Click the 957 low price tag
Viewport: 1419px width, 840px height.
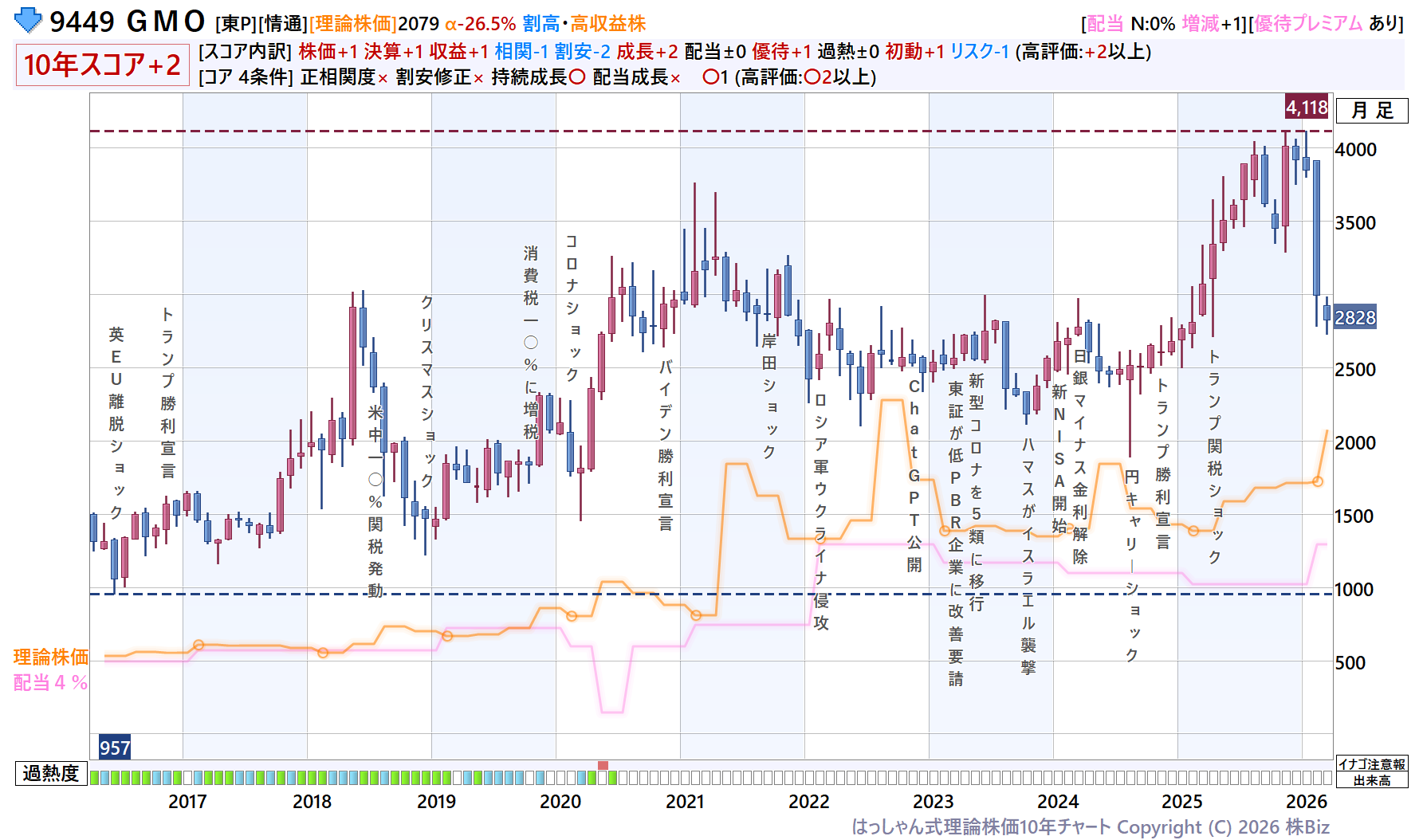[115, 748]
